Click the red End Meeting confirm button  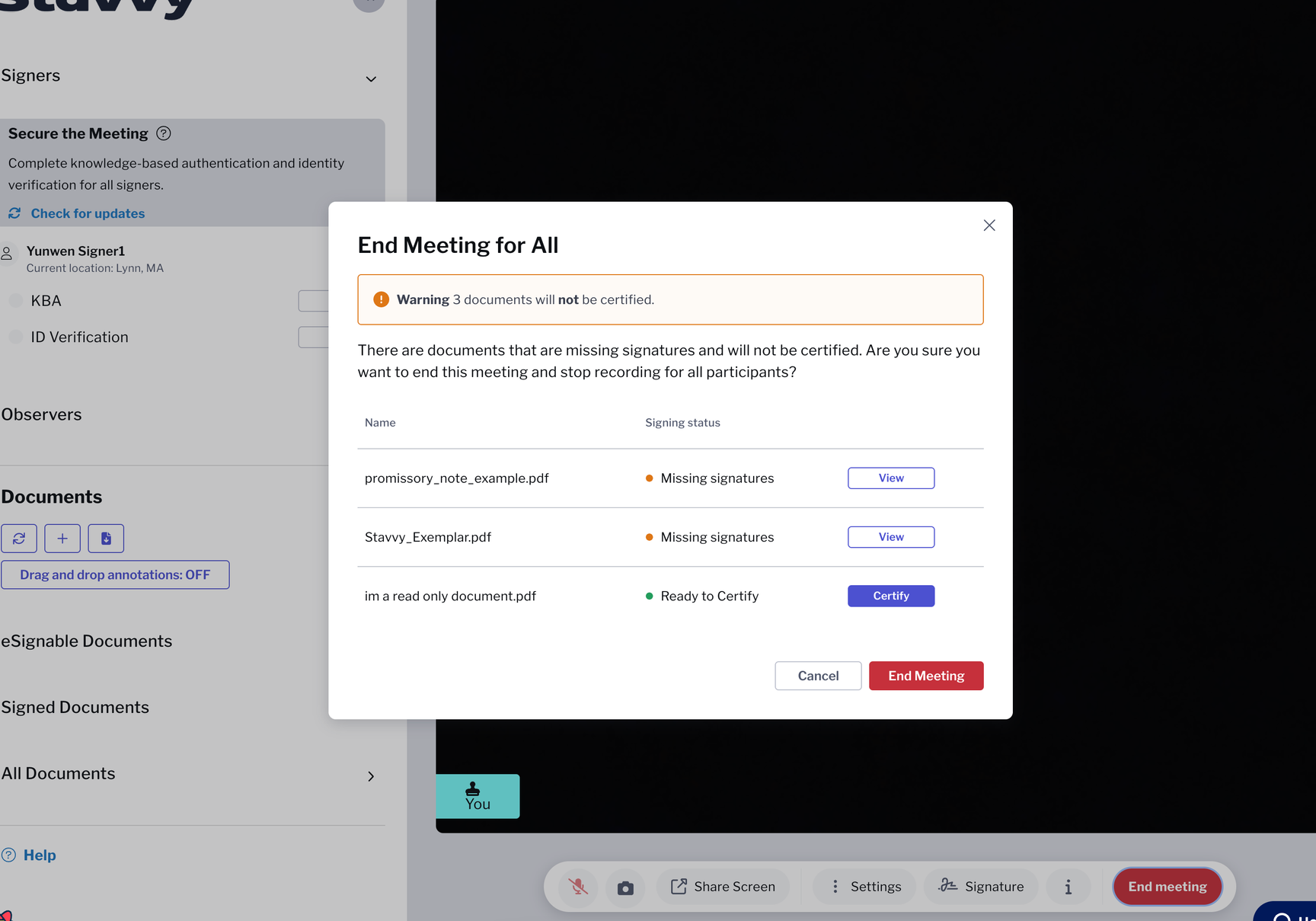[x=926, y=676]
